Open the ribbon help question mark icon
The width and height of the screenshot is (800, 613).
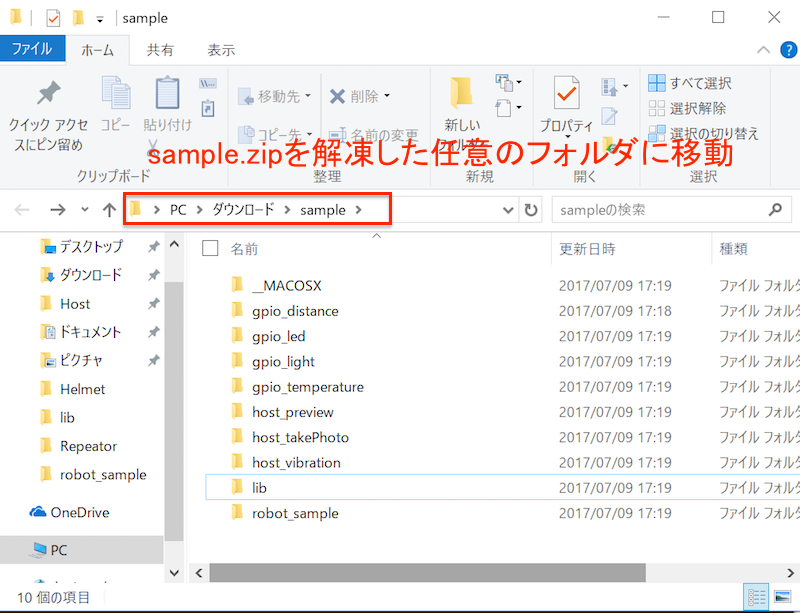786,50
